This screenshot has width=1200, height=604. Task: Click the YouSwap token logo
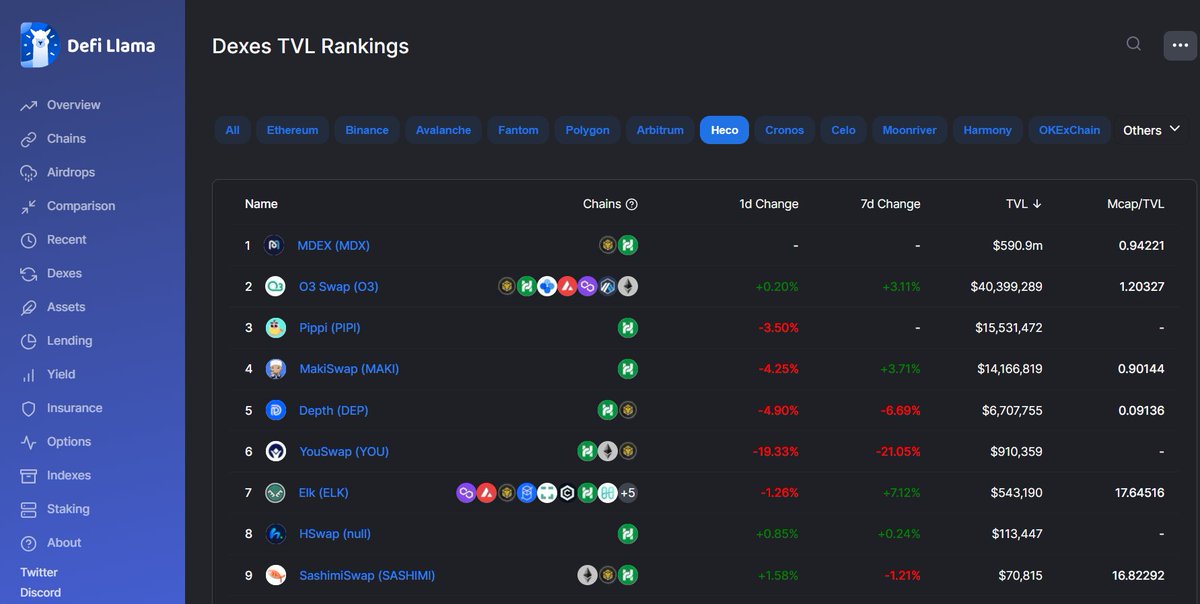point(275,451)
